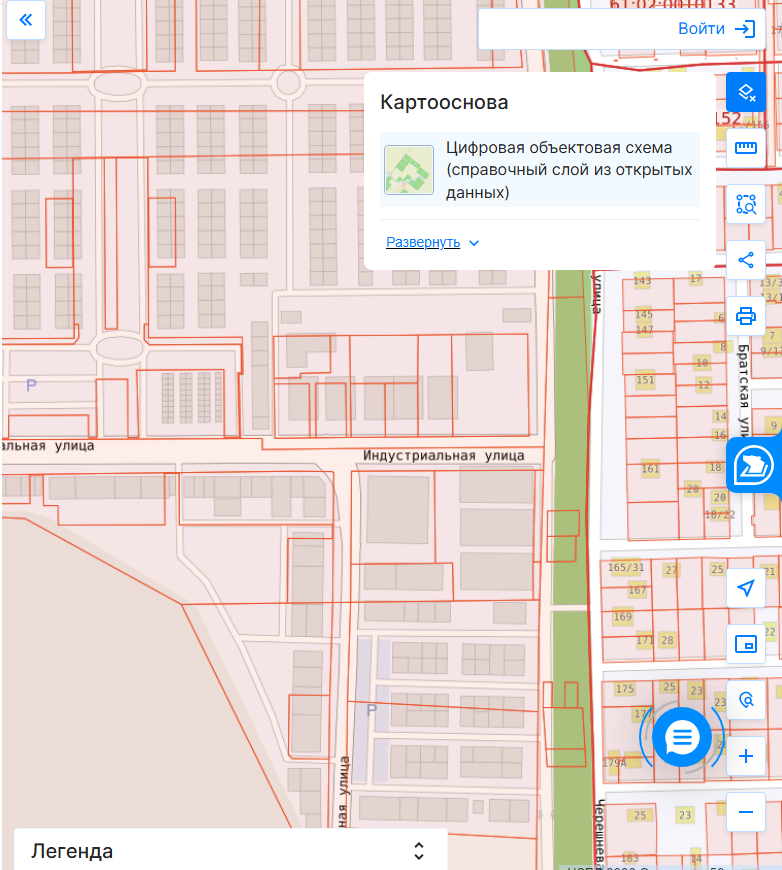Open the location search magnifier tool
Image resolution: width=782 pixels, height=870 pixels.
tap(746, 700)
